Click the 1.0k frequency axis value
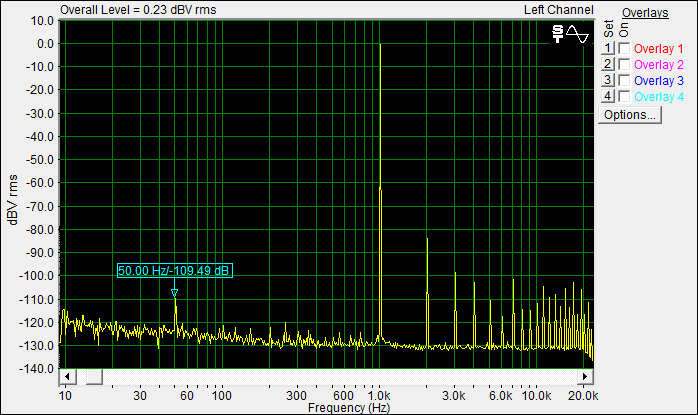The image size is (698, 415). coord(379,395)
